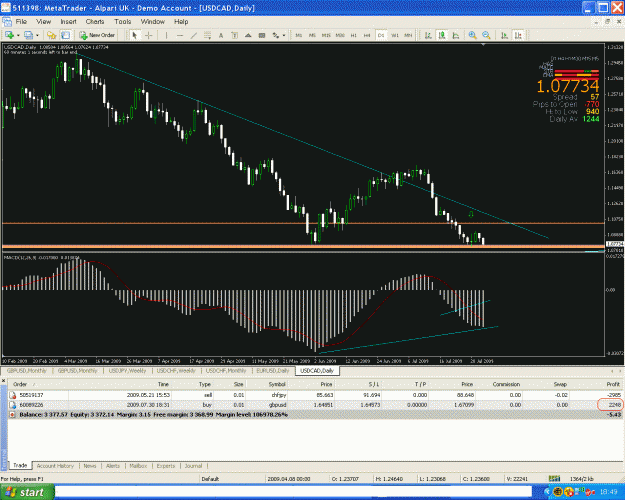
Task: Select the Fibonacci retracement lines tool
Action: pos(207,35)
